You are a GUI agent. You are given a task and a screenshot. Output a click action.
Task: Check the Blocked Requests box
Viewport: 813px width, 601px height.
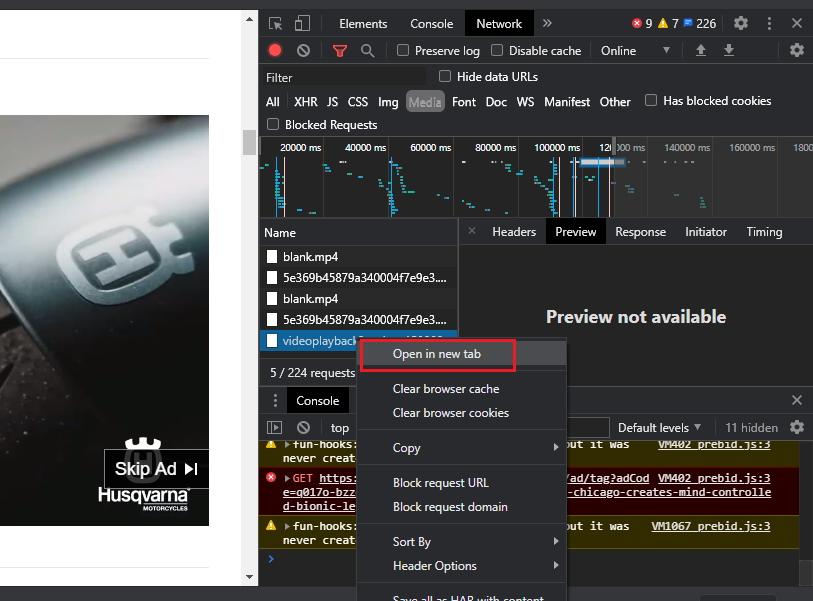pos(272,124)
